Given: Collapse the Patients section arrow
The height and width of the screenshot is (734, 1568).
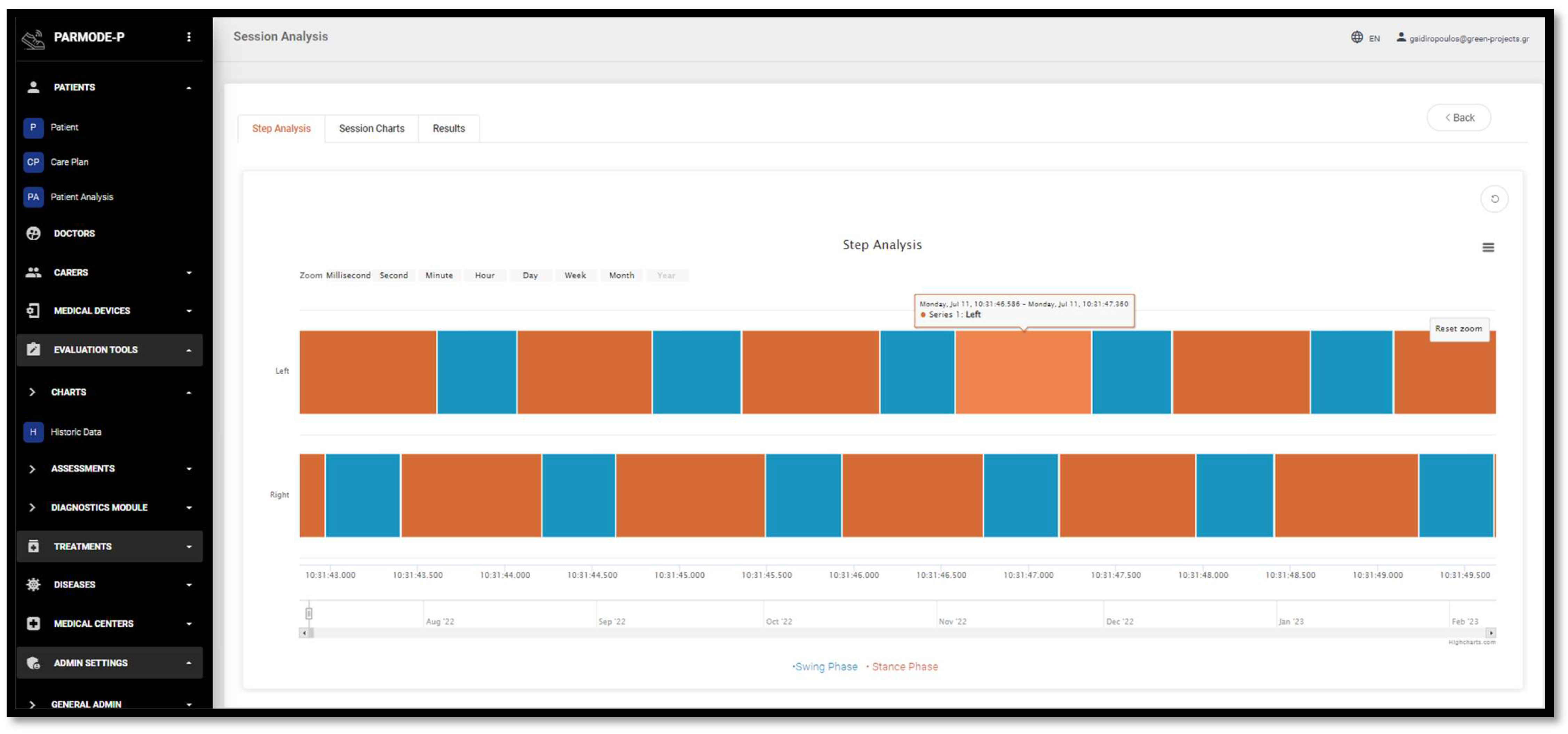Looking at the screenshot, I should [x=189, y=88].
